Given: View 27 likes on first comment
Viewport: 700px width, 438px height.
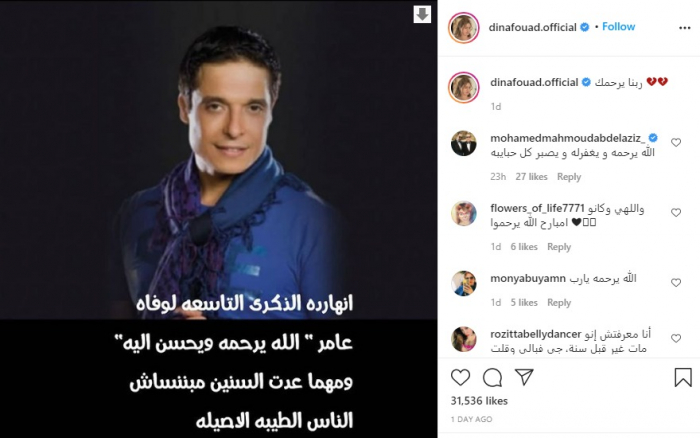Looking at the screenshot, I should tap(531, 177).
